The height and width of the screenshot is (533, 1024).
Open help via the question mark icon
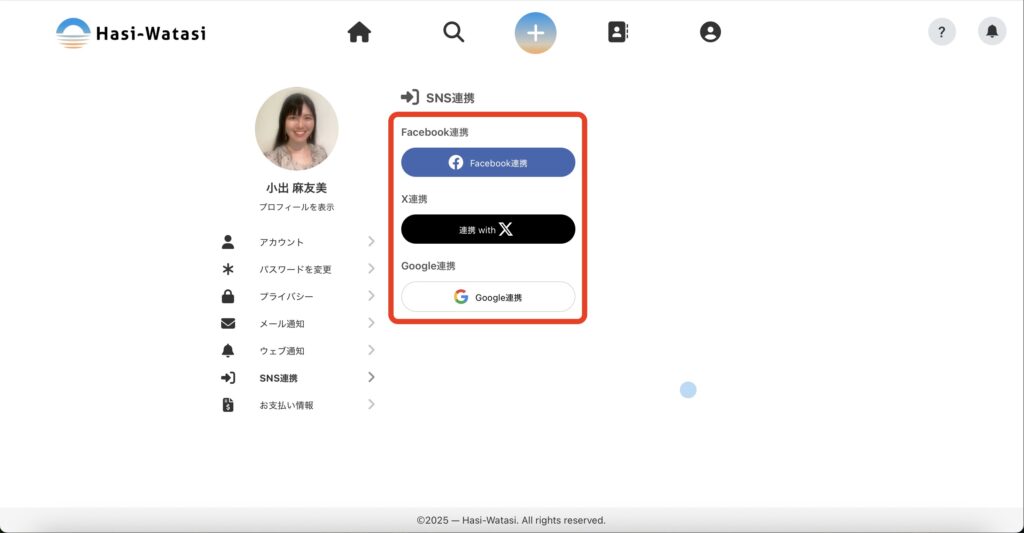[942, 32]
